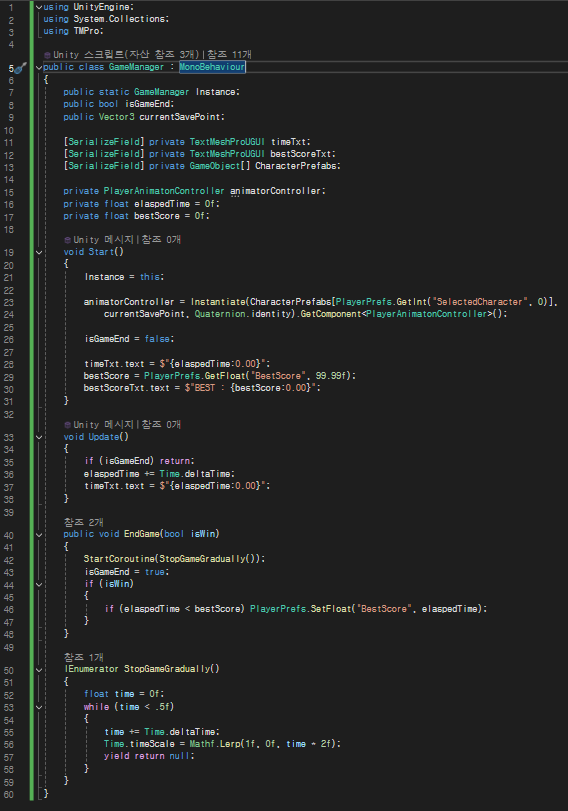Click the 'Instantiate' call on line 23
568x811 pixels.
[x=218, y=302]
